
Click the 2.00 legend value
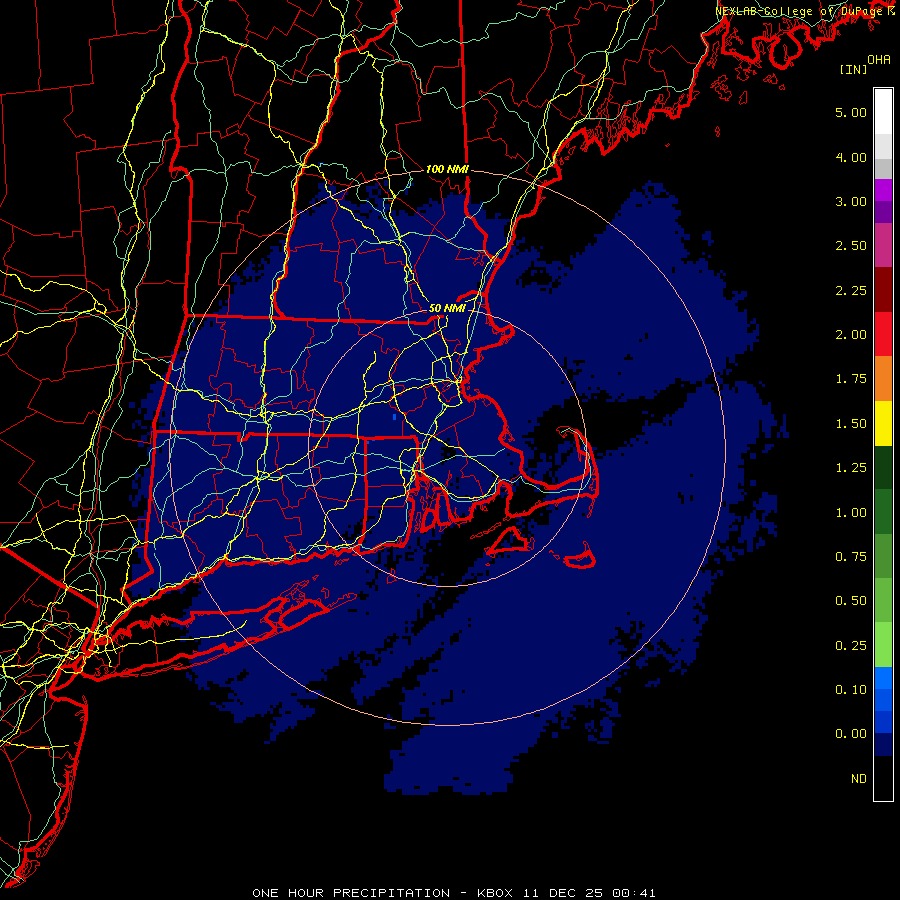point(851,335)
